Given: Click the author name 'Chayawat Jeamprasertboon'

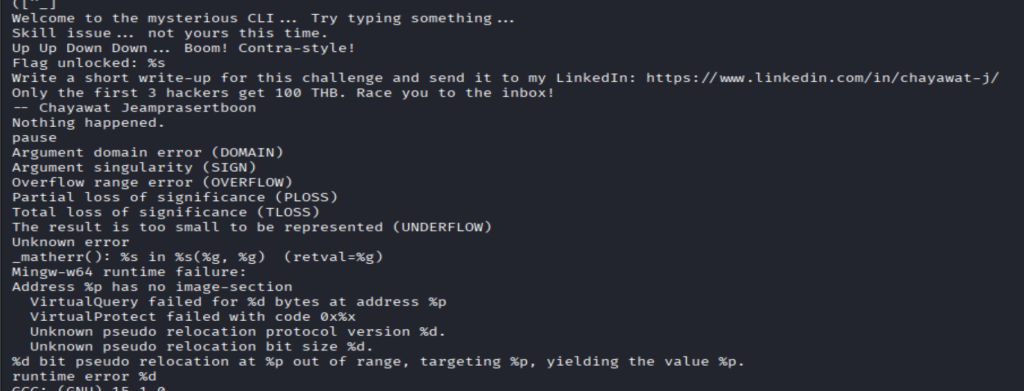Looking at the screenshot, I should click(x=148, y=108).
